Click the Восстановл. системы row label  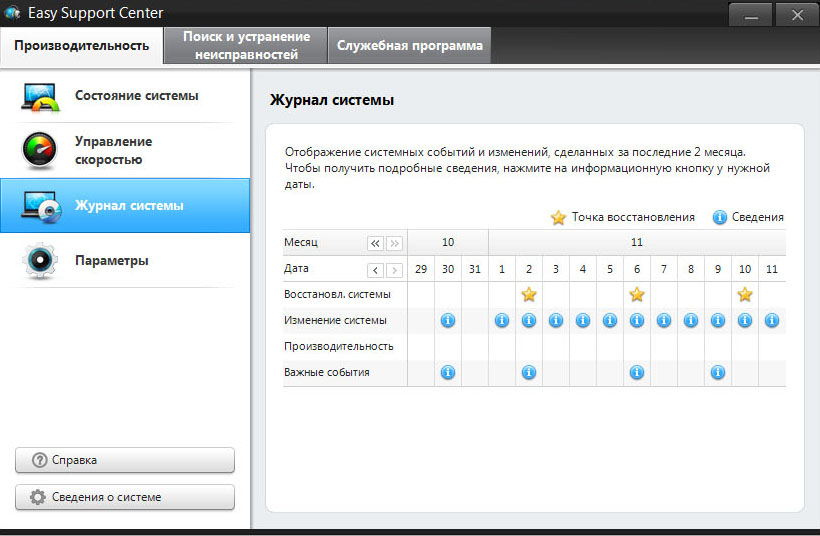(x=337, y=294)
